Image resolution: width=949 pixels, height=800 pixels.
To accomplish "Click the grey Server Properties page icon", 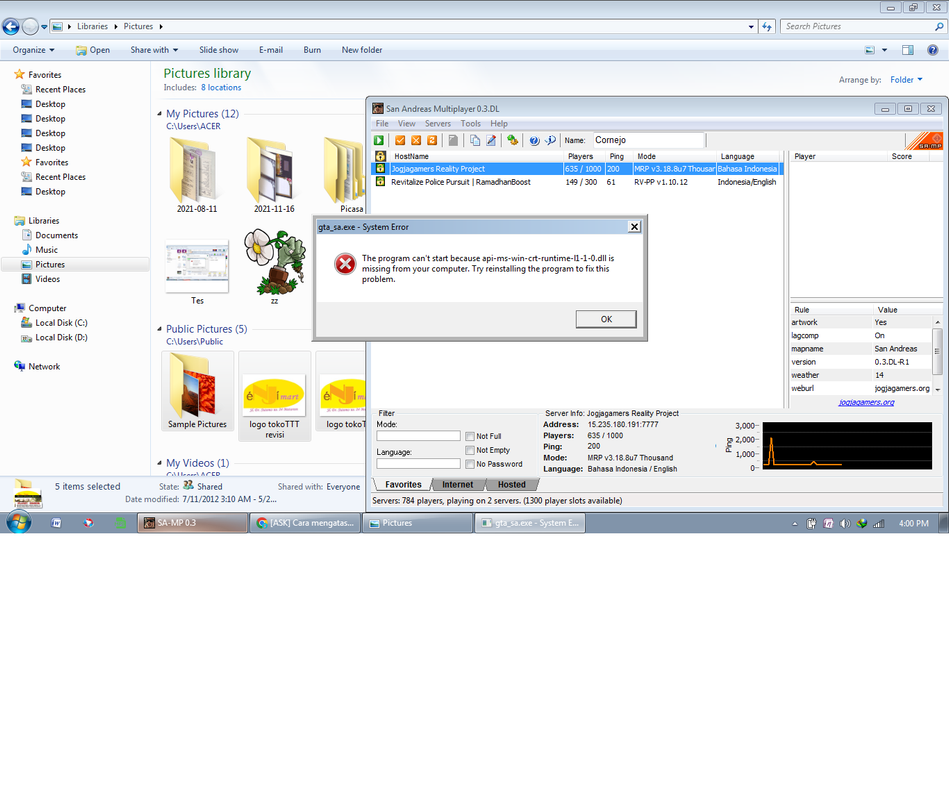I will 453,140.
